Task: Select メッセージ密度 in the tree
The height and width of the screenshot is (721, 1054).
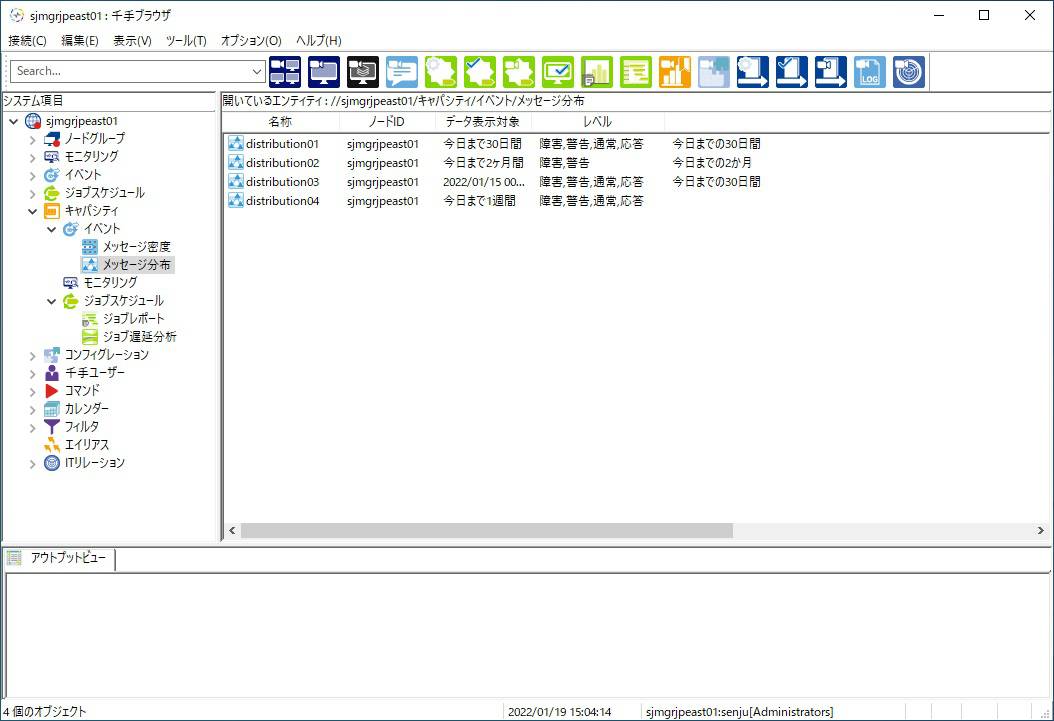Action: 136,247
